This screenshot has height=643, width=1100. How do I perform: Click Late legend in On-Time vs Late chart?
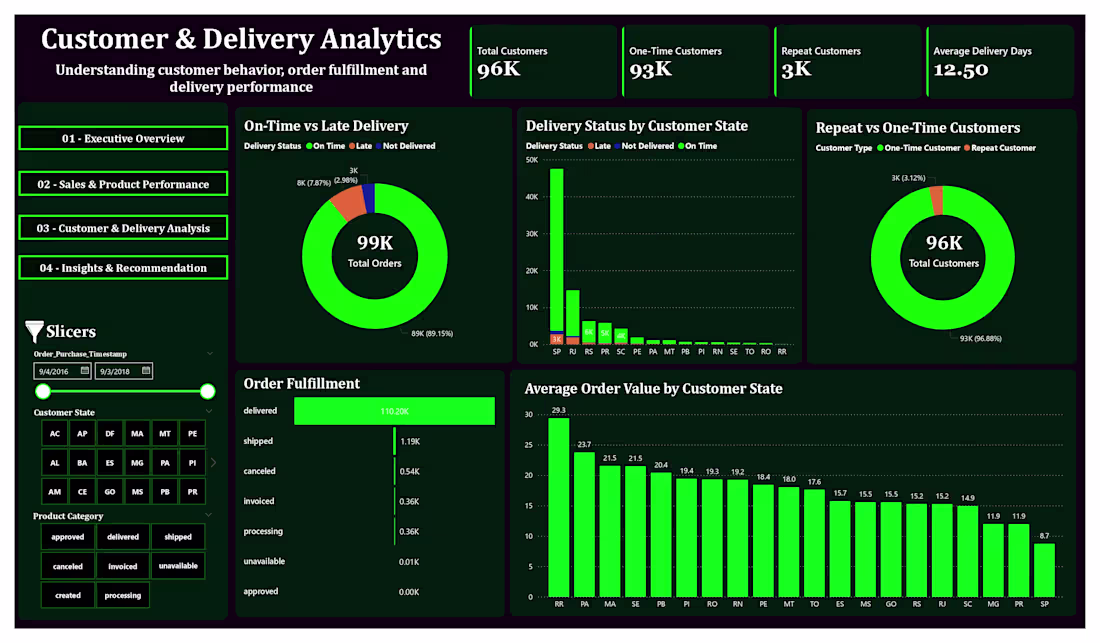(x=361, y=146)
